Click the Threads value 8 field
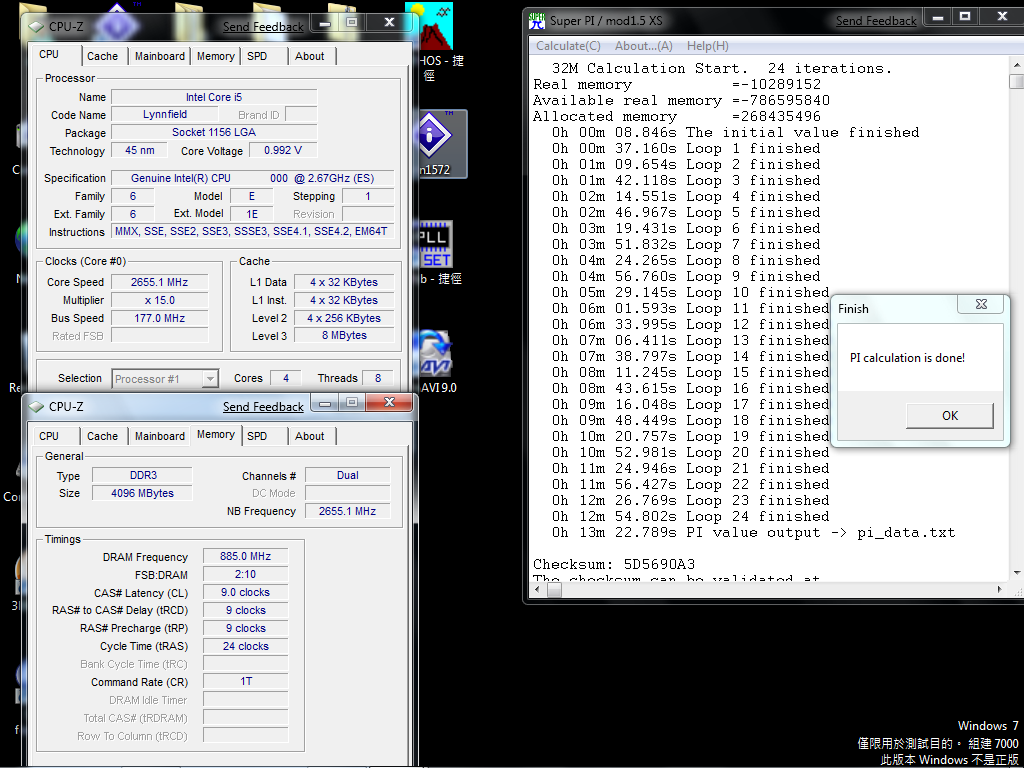 [x=377, y=378]
